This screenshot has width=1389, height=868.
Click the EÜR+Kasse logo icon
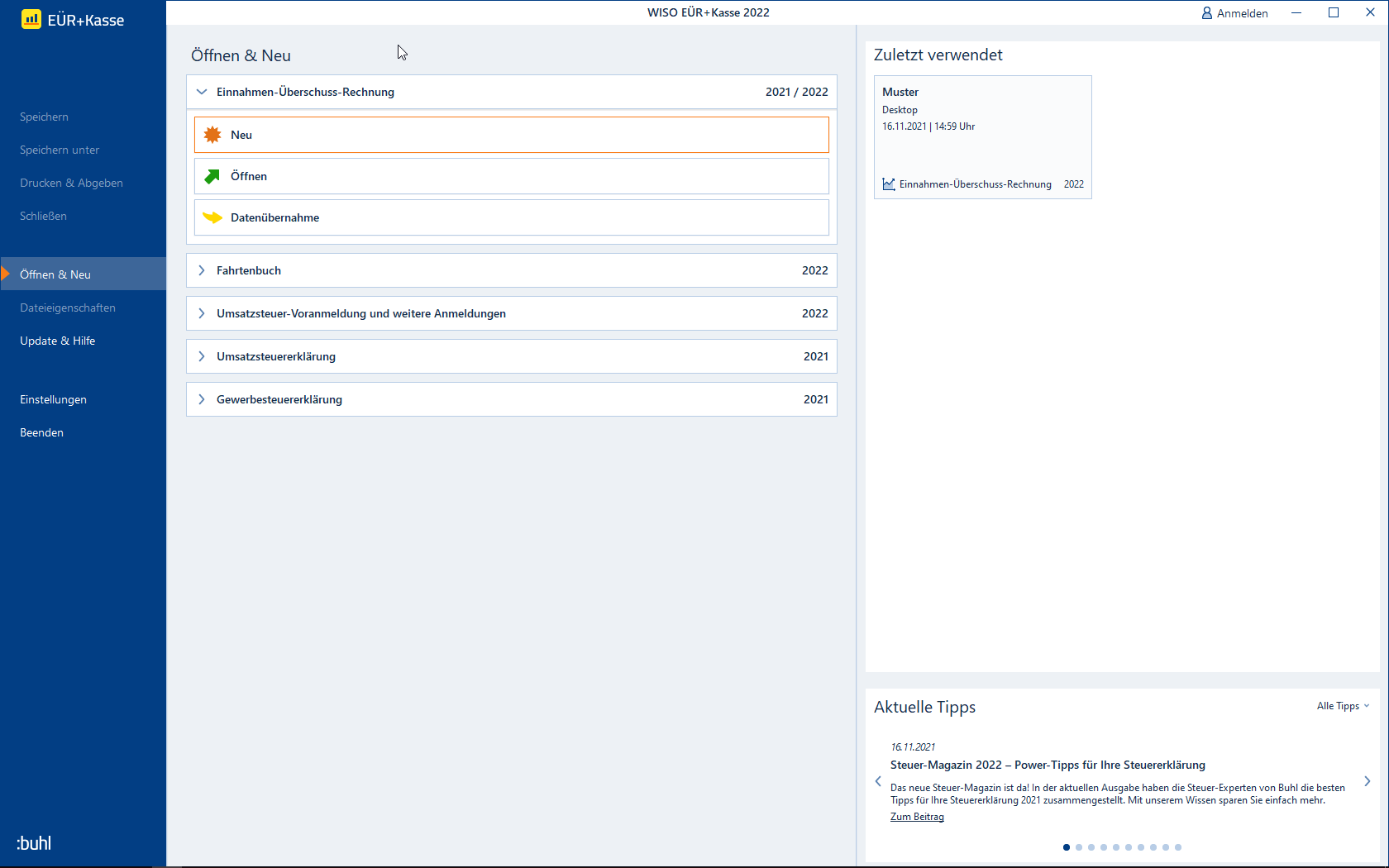pos(31,19)
